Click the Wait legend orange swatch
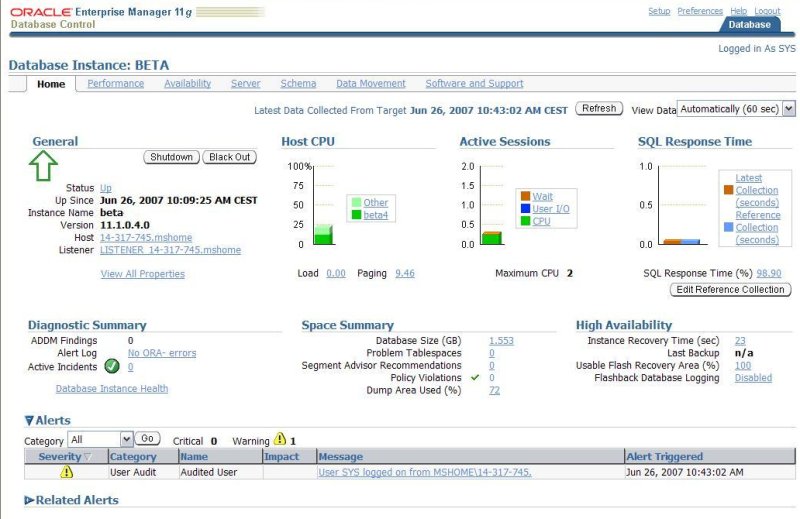This screenshot has width=800, height=519. click(525, 196)
